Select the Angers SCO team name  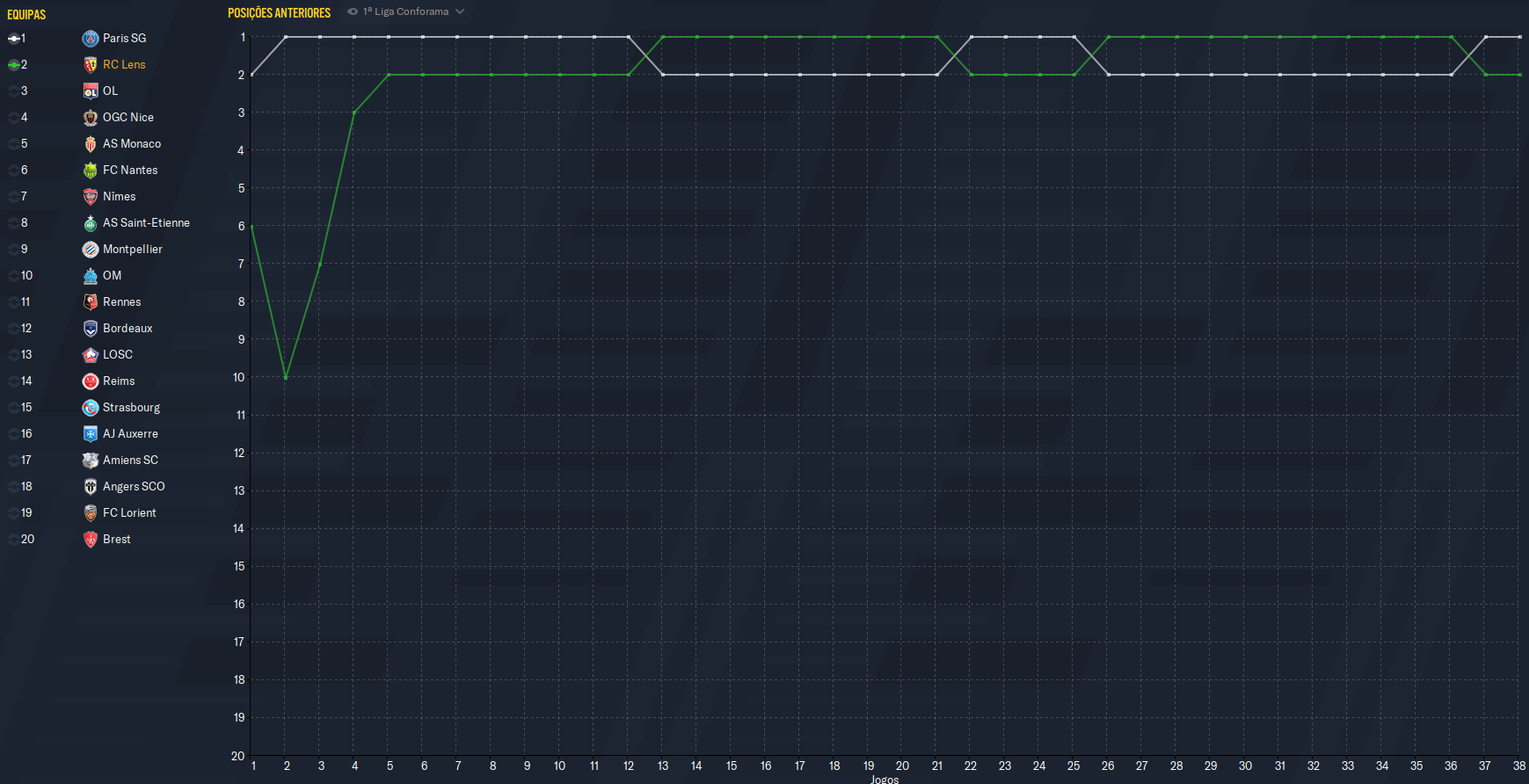pyautogui.click(x=134, y=487)
